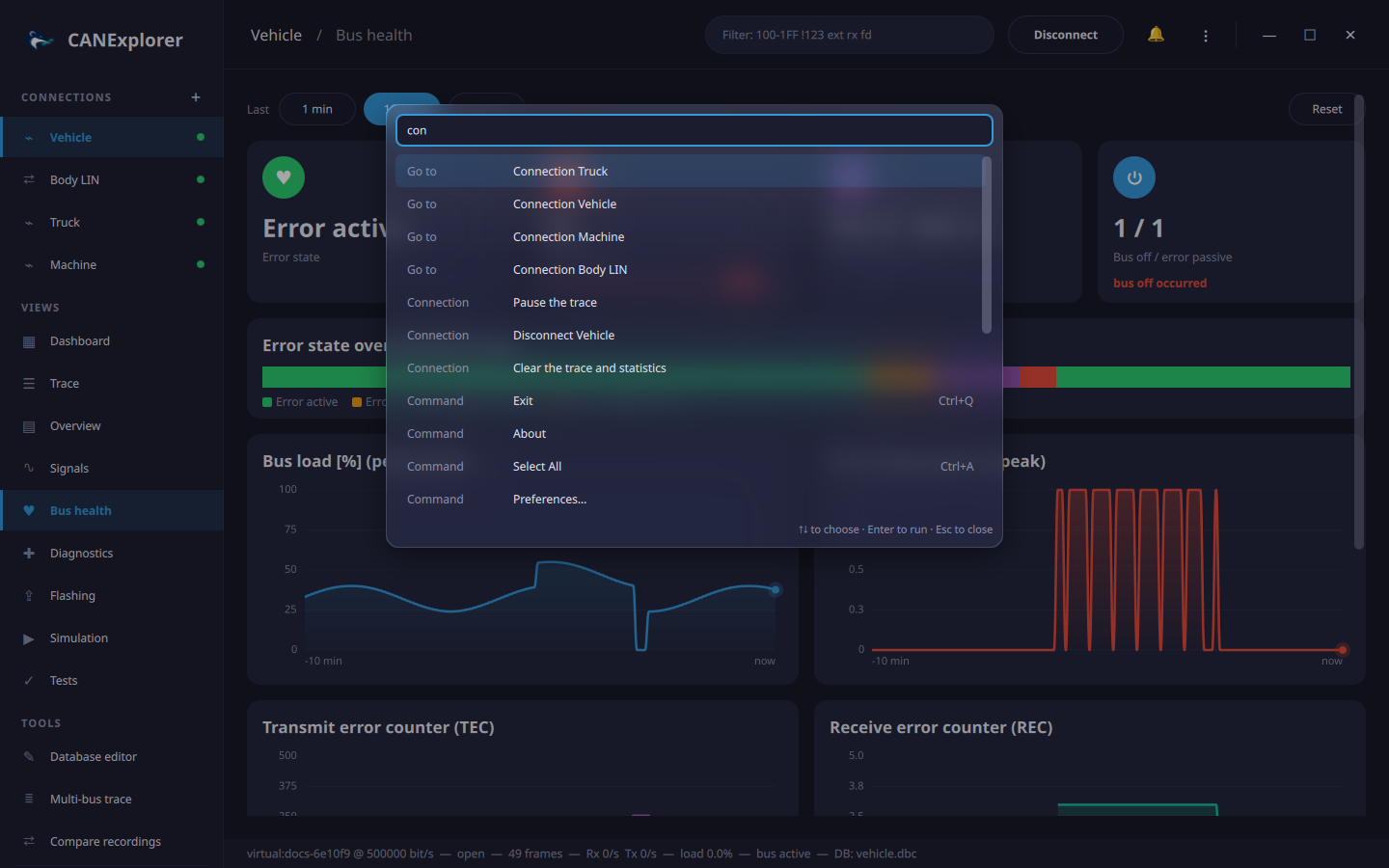Click the Overview sidebar icon
The height and width of the screenshot is (868, 1389).
pos(29,426)
